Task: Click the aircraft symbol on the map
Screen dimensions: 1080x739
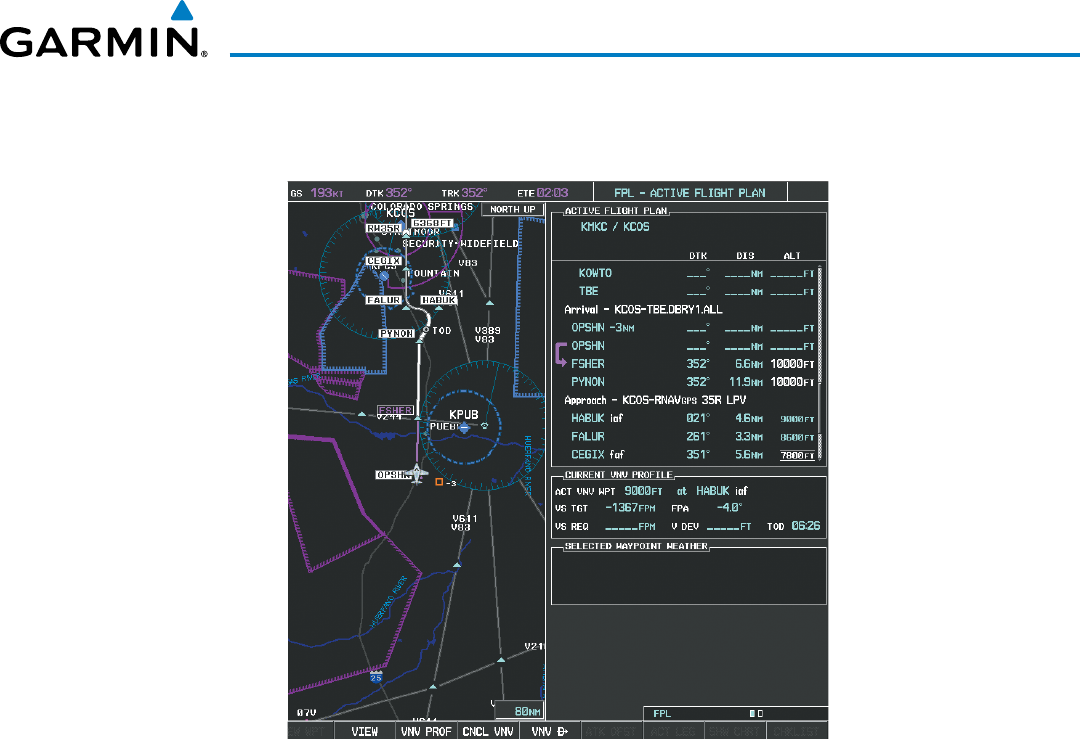Action: pyautogui.click(x=417, y=474)
